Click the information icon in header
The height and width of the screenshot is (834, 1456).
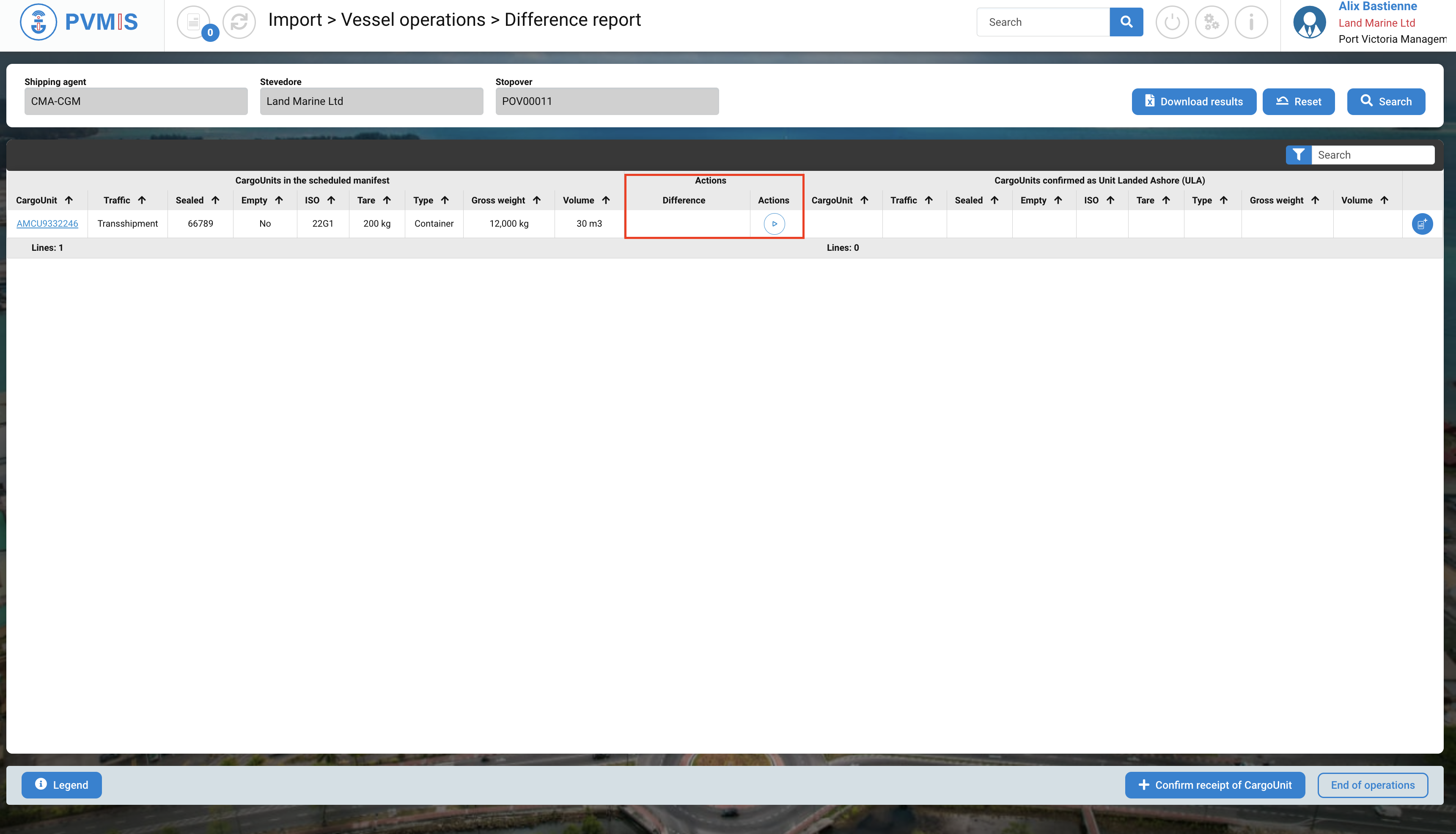(1251, 22)
